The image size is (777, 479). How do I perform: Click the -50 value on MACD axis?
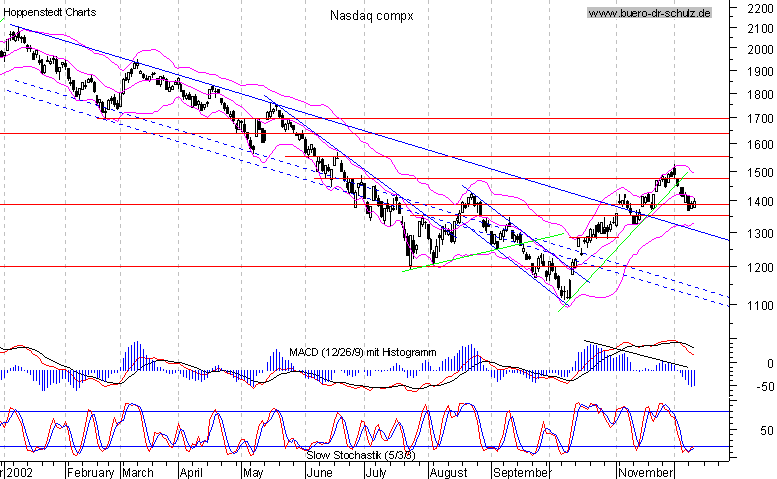pyautogui.click(x=763, y=386)
